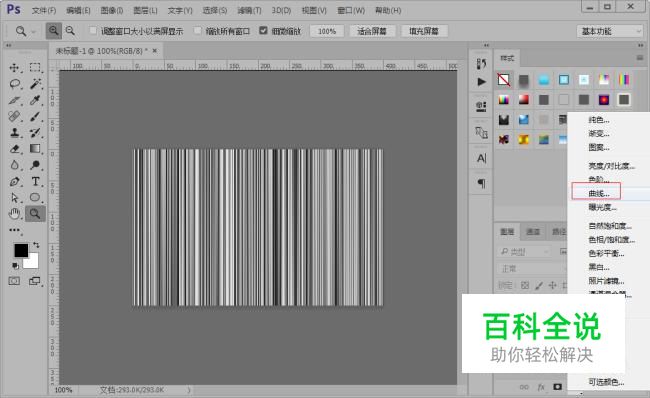
Task: Open the 滤镜(T) menu
Action: click(x=249, y=10)
